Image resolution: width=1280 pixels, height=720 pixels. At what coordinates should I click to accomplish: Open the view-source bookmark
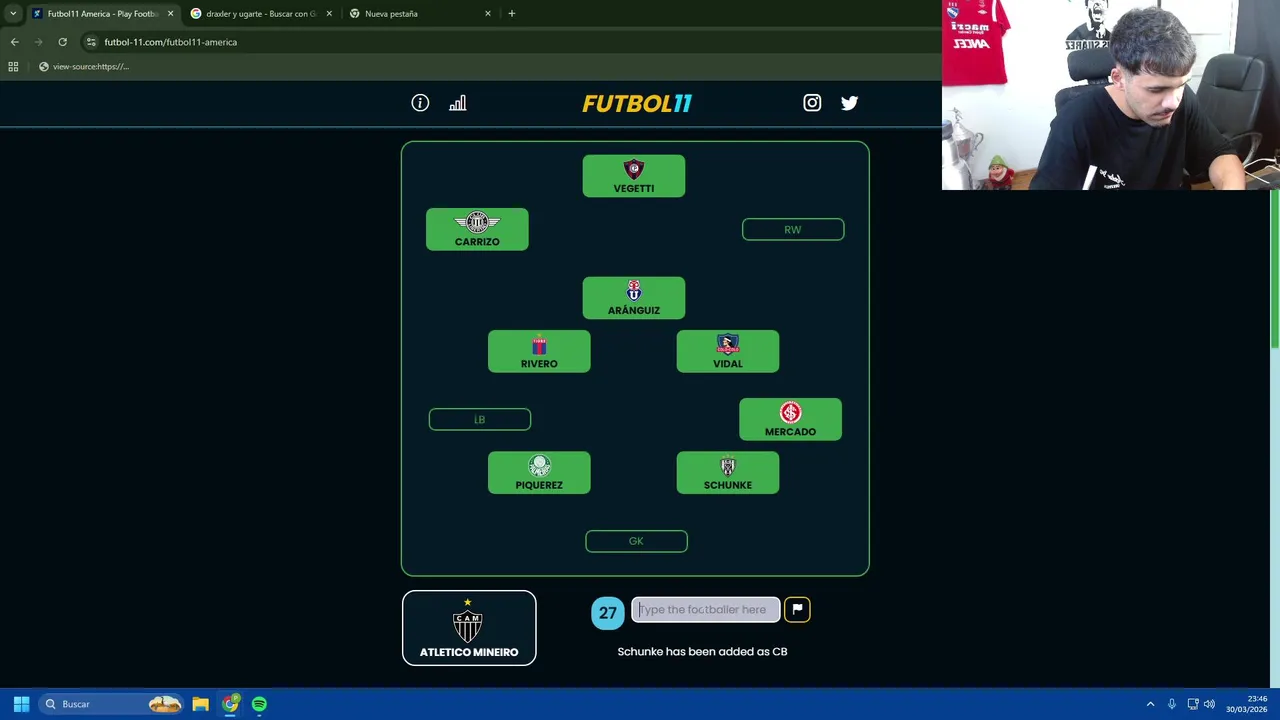[84, 67]
